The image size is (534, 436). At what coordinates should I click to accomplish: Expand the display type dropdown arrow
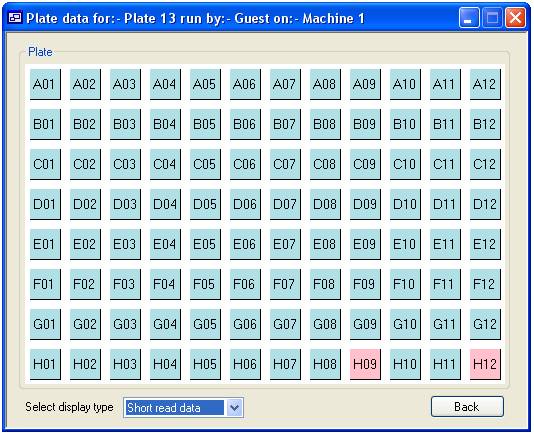click(x=234, y=407)
